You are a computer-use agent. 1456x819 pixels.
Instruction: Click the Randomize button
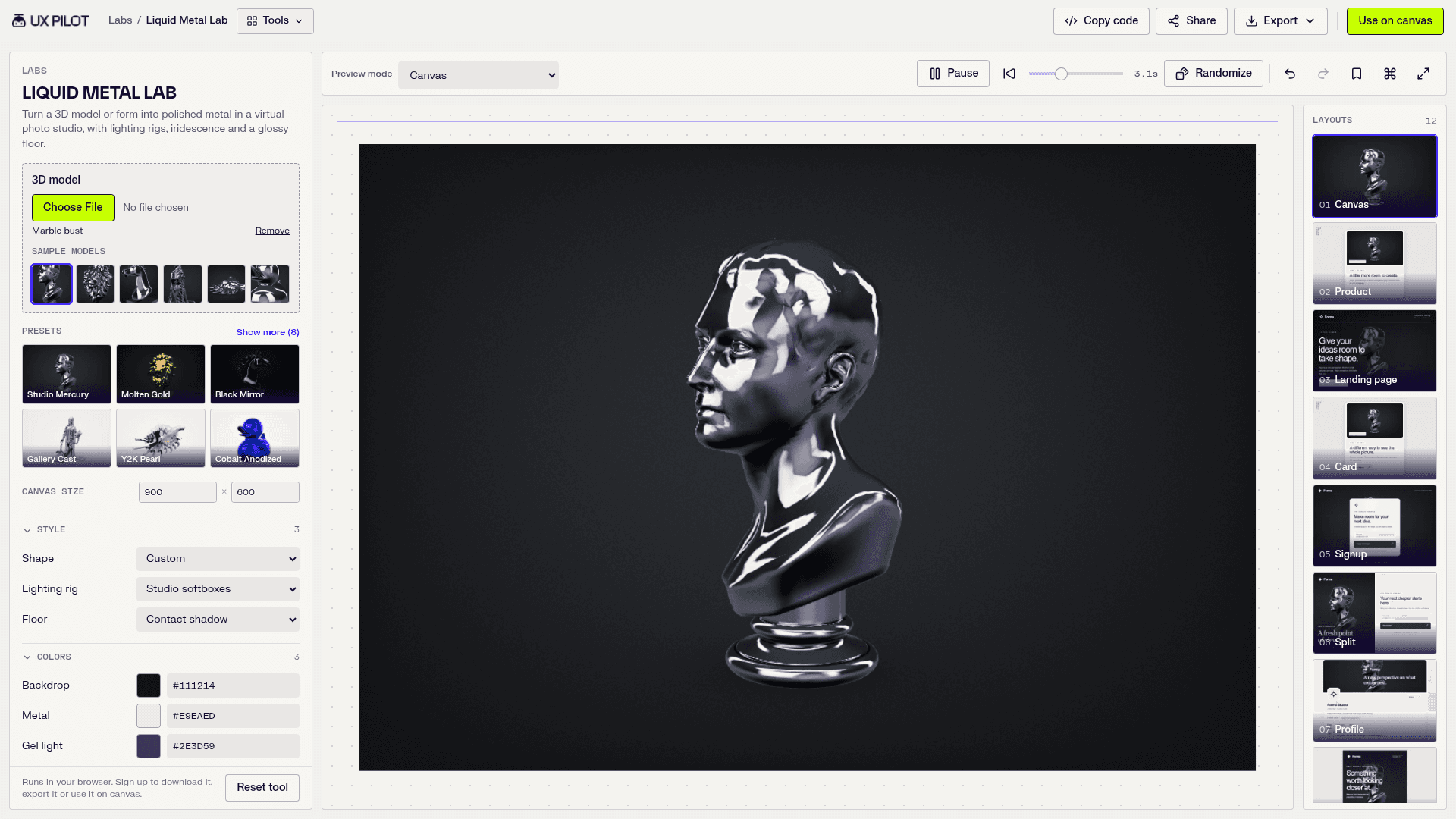(1213, 74)
